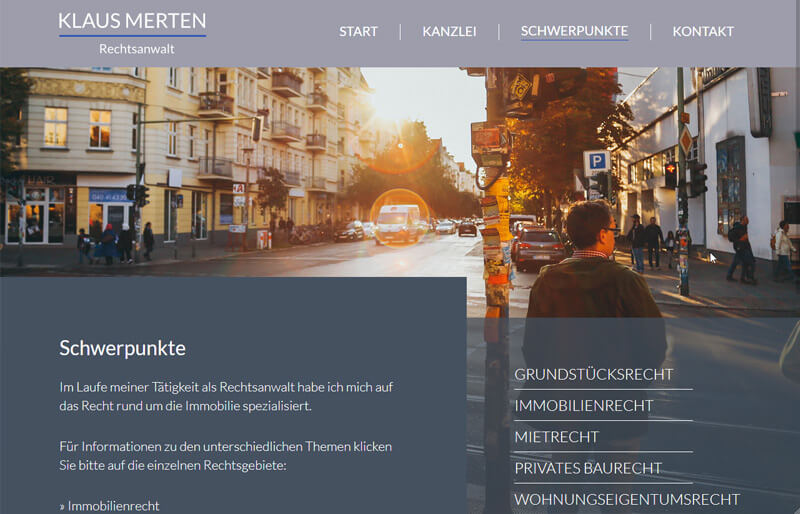This screenshot has height=514, width=800.
Task: Click the blue parking P sign
Action: click(597, 163)
